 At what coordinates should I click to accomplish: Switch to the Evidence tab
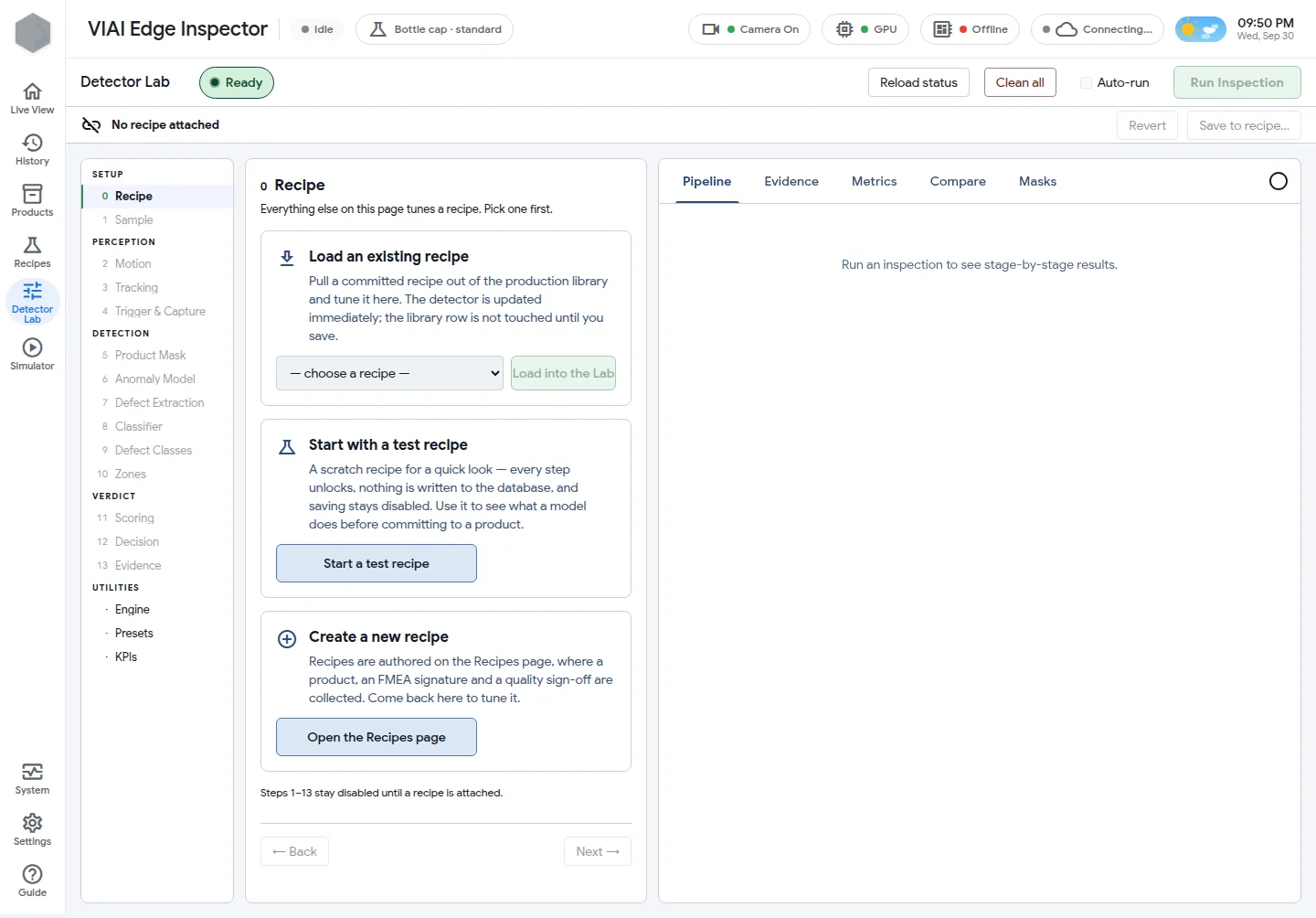(791, 181)
